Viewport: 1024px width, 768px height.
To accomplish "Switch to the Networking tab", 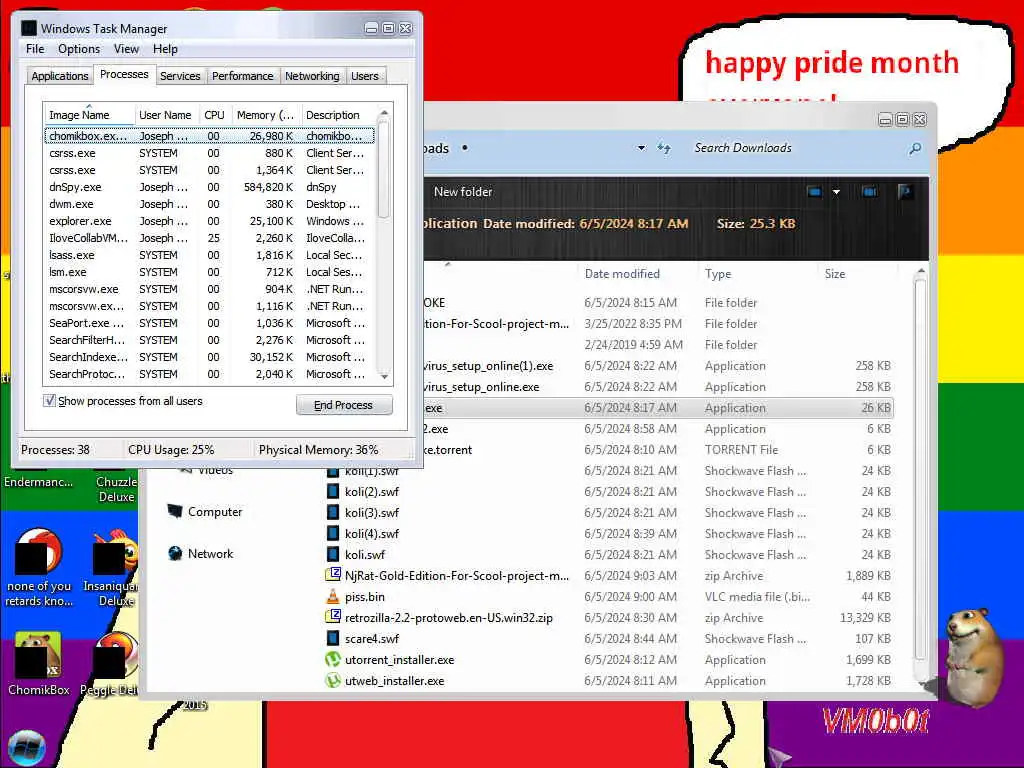I will tap(312, 76).
